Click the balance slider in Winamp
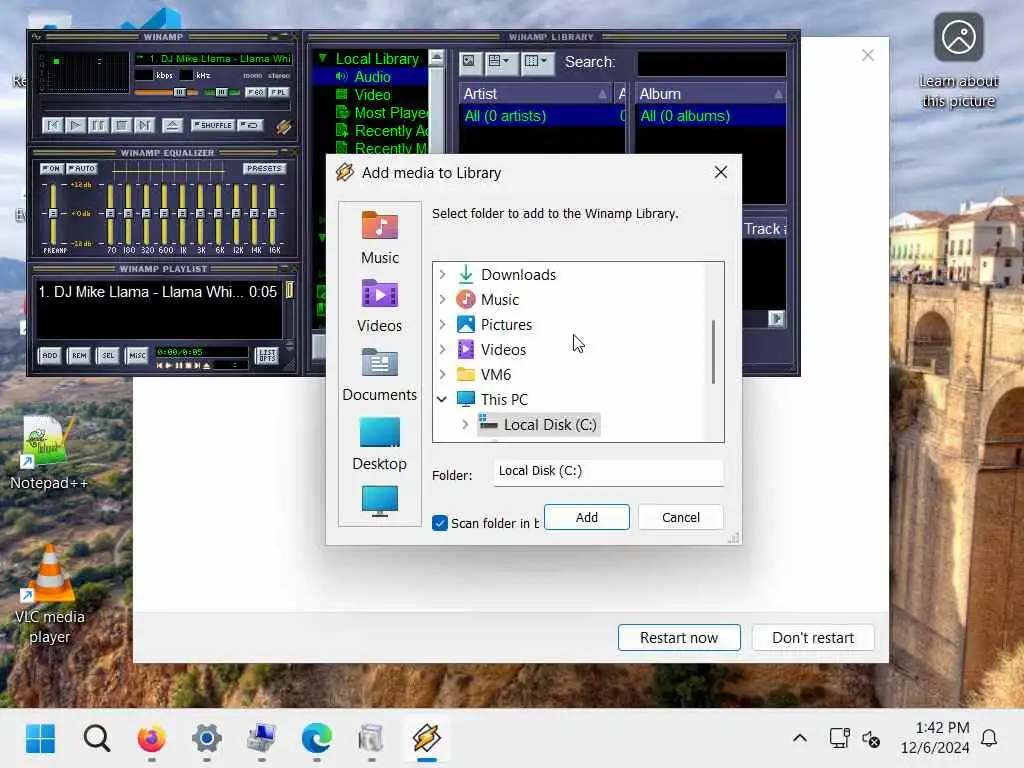Viewport: 1024px width, 768px height. click(x=221, y=92)
